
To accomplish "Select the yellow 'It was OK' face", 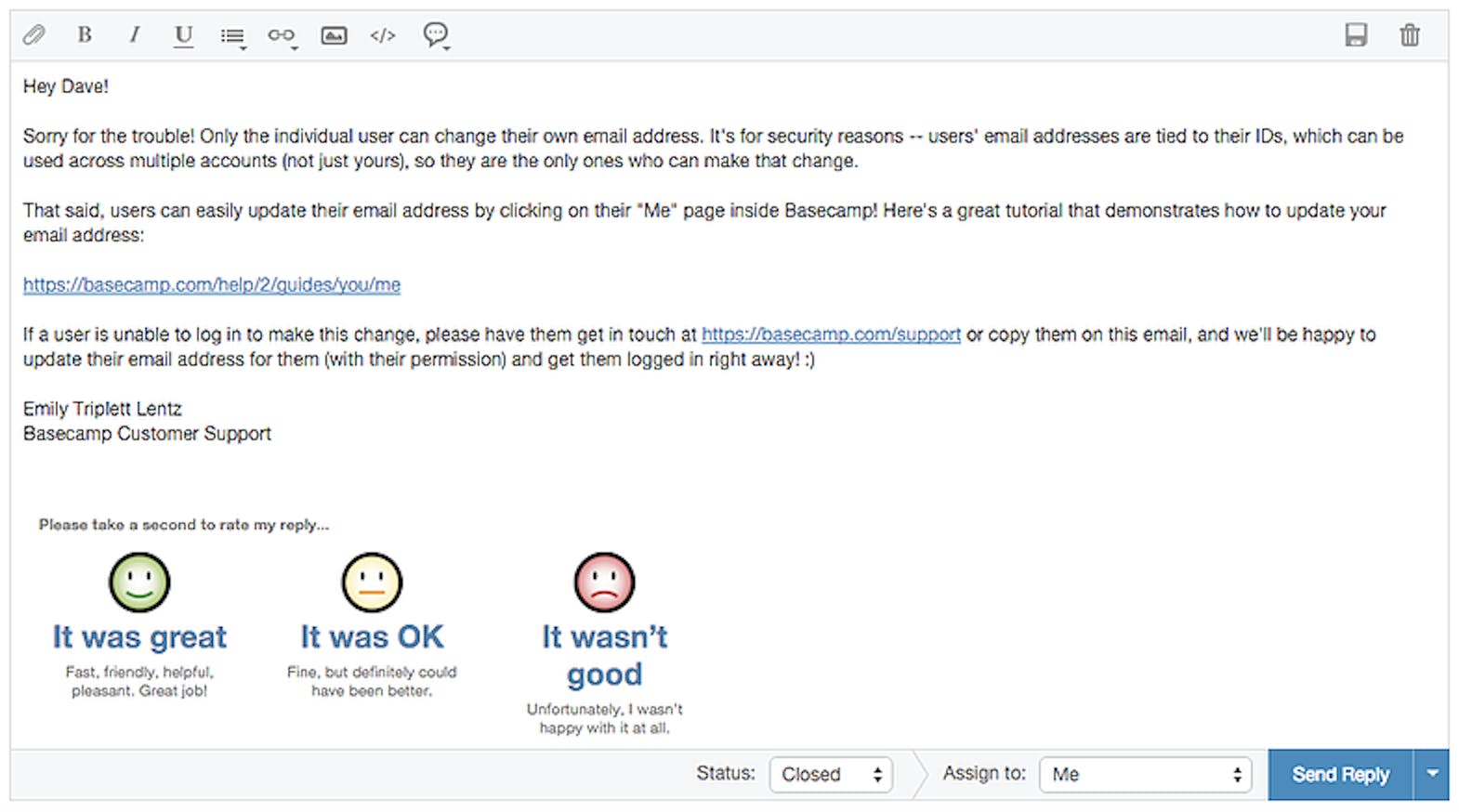I will pyautogui.click(x=372, y=583).
